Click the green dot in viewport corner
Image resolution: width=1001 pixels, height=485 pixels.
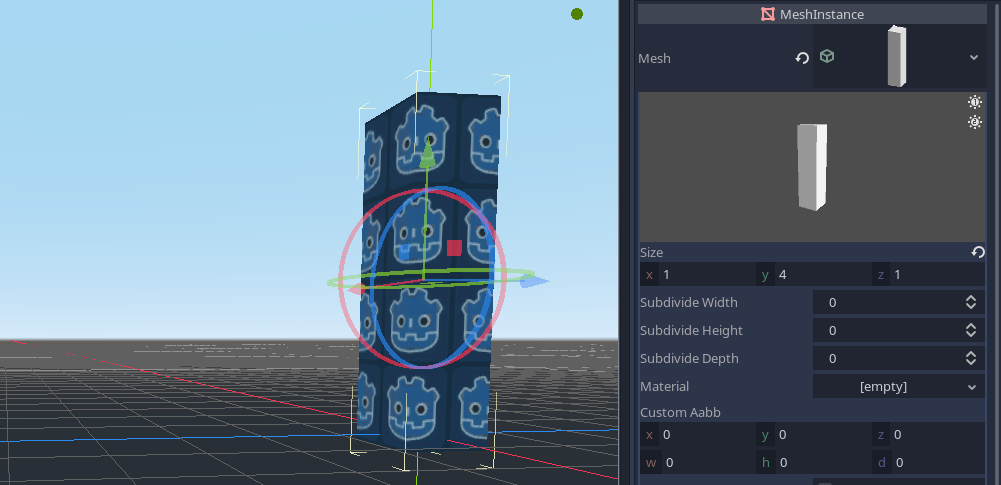[577, 14]
